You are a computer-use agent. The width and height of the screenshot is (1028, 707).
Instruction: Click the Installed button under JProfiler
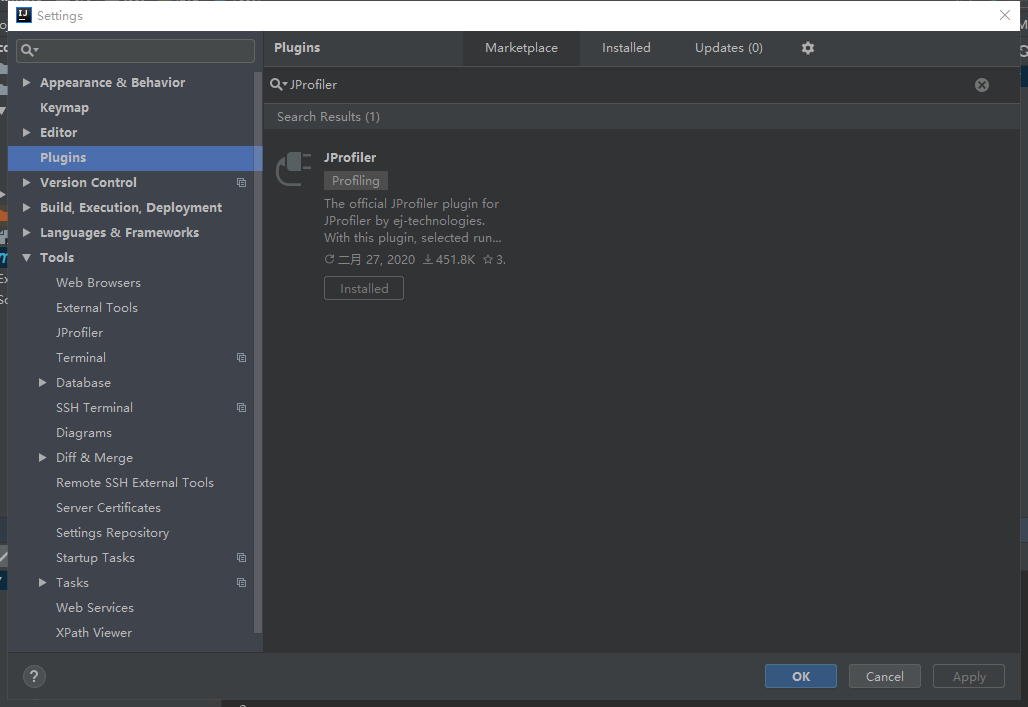point(364,289)
